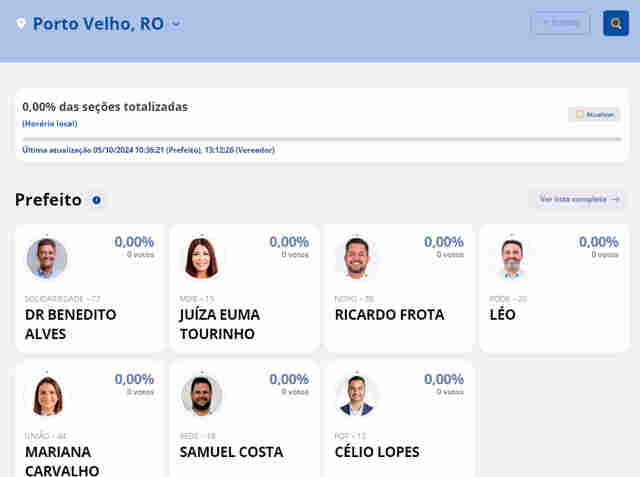640x477 pixels.
Task: Click Célio Lopes's candidate portrait
Action: click(x=356, y=395)
